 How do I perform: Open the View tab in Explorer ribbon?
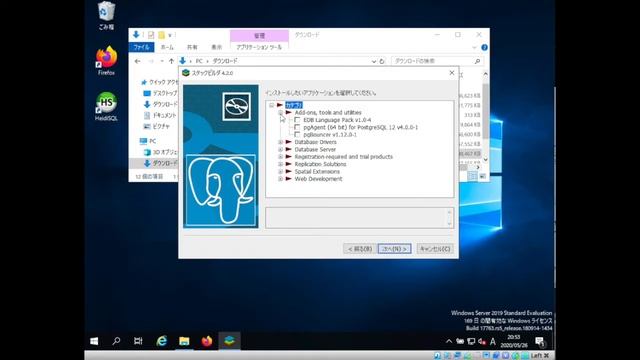pyautogui.click(x=216, y=47)
